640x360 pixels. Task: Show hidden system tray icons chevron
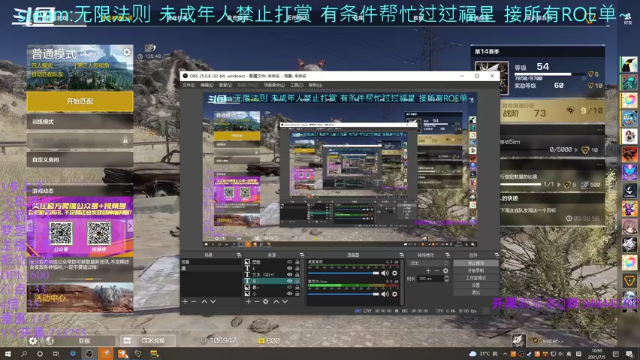tap(505, 354)
